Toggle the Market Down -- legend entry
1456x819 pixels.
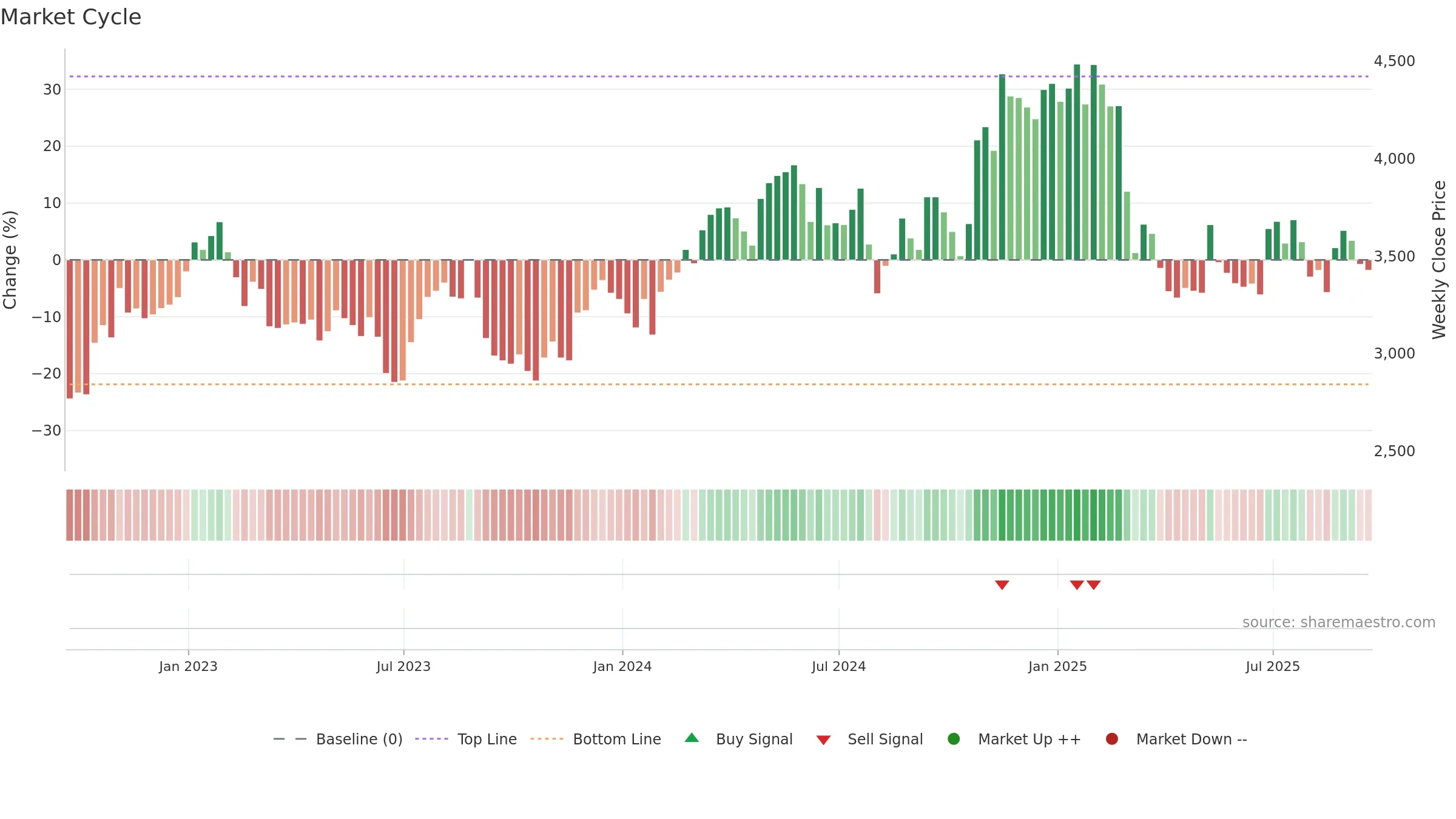pyautogui.click(x=1176, y=739)
